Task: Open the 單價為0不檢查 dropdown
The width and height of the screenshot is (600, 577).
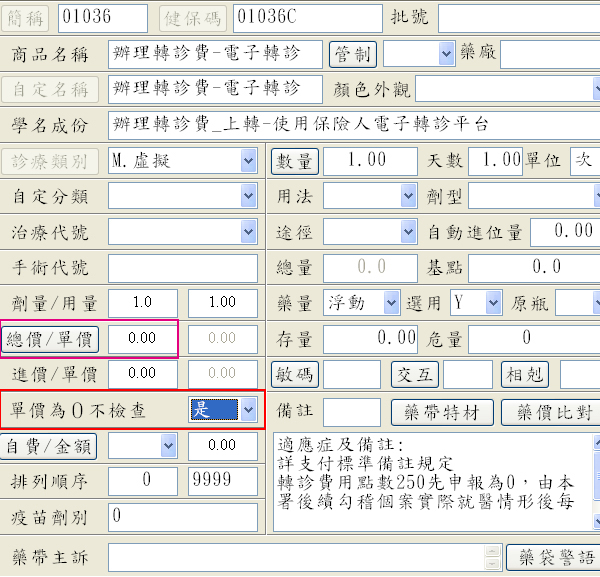Action: 248,408
